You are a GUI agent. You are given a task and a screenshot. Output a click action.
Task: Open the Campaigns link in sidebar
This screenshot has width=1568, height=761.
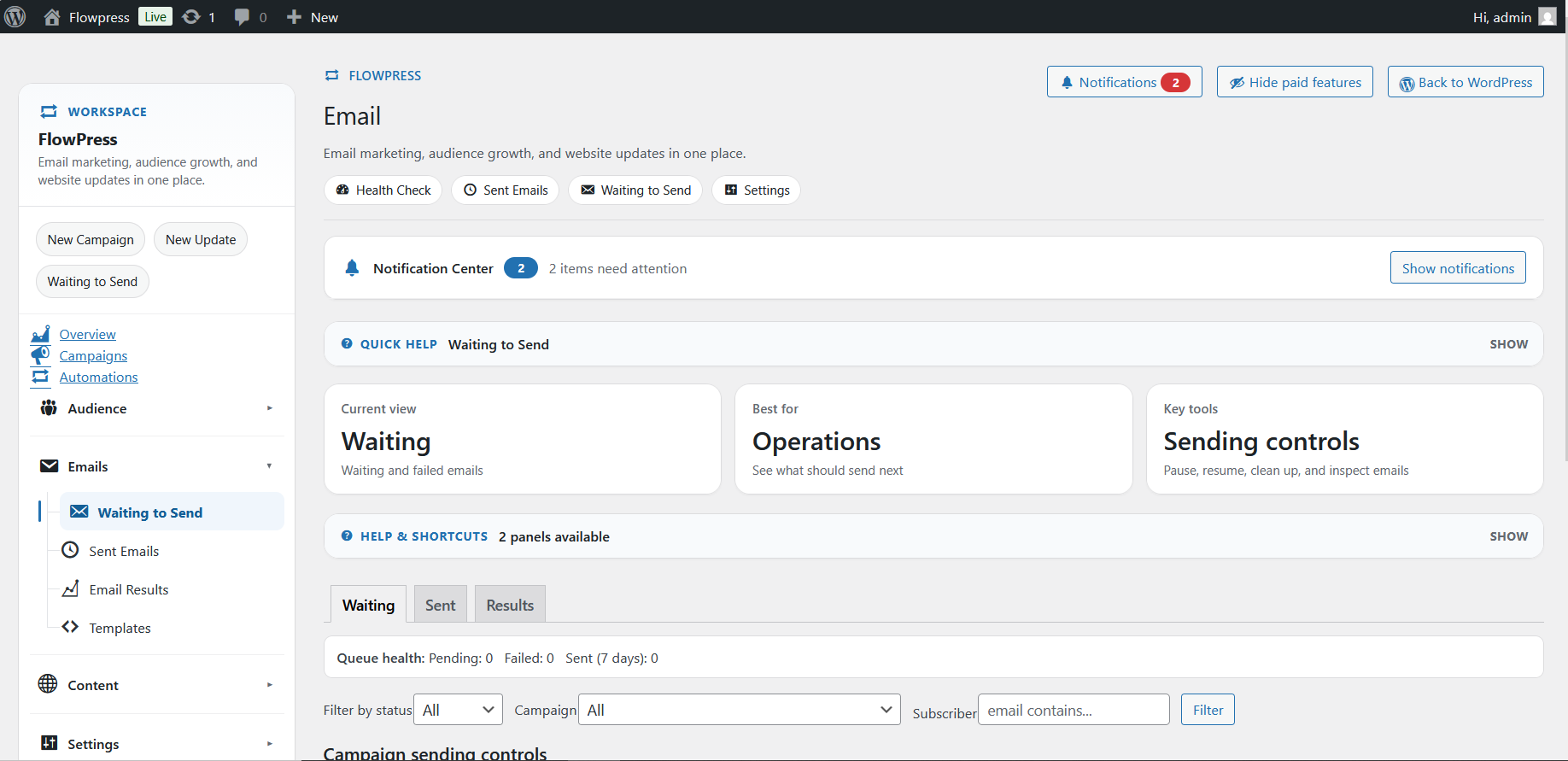click(93, 355)
